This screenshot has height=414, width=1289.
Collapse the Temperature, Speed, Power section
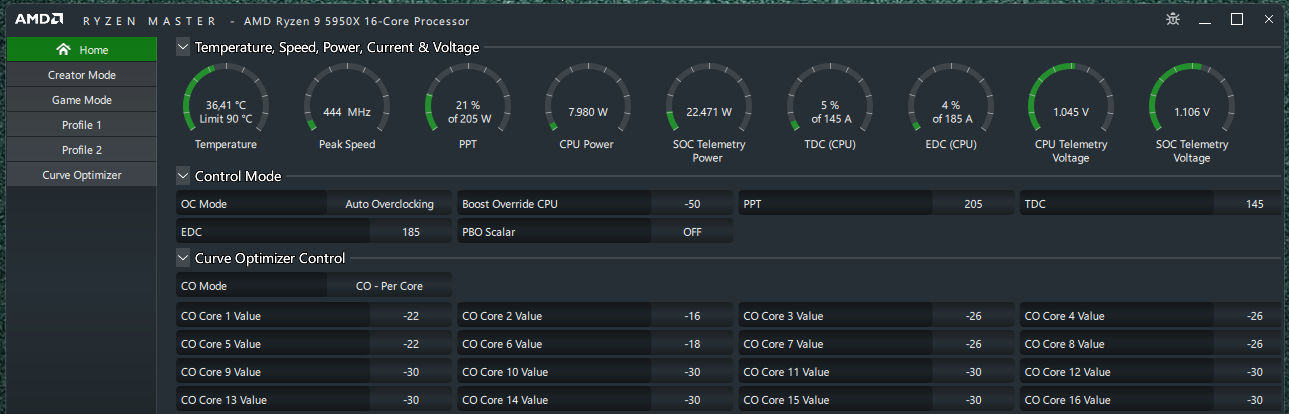[183, 47]
